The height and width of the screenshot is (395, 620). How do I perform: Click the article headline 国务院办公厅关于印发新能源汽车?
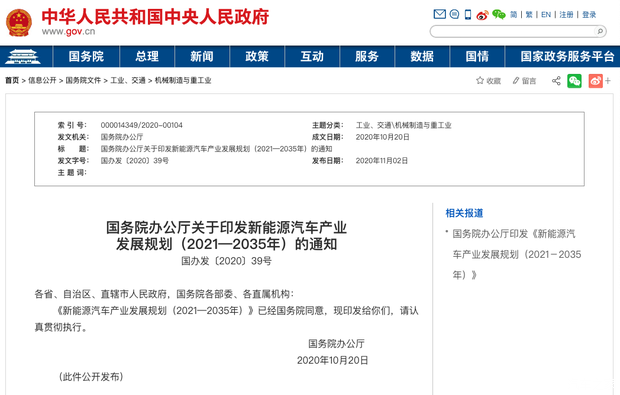pyautogui.click(x=226, y=236)
